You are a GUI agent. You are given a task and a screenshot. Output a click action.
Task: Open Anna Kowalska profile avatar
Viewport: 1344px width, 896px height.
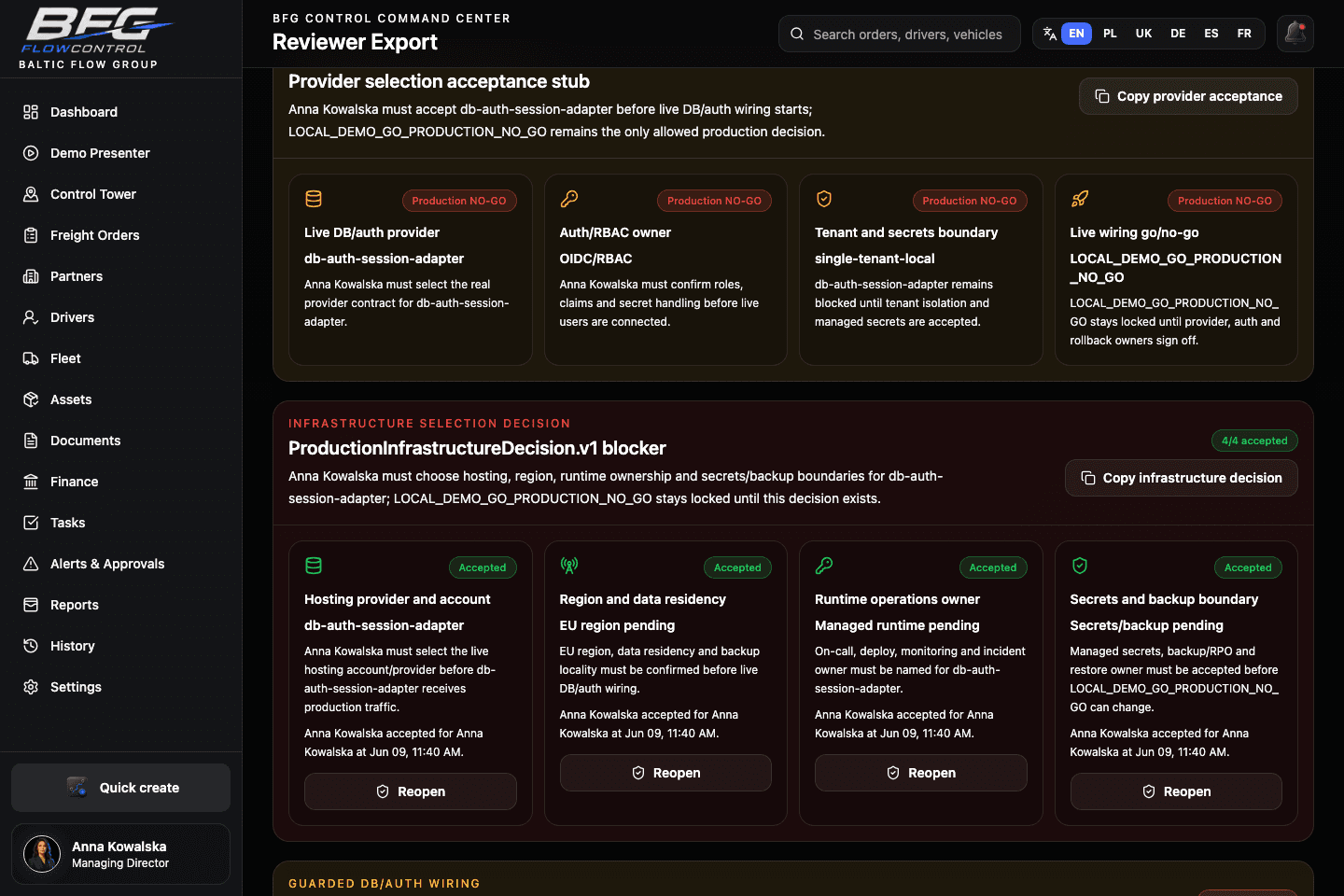(x=42, y=854)
